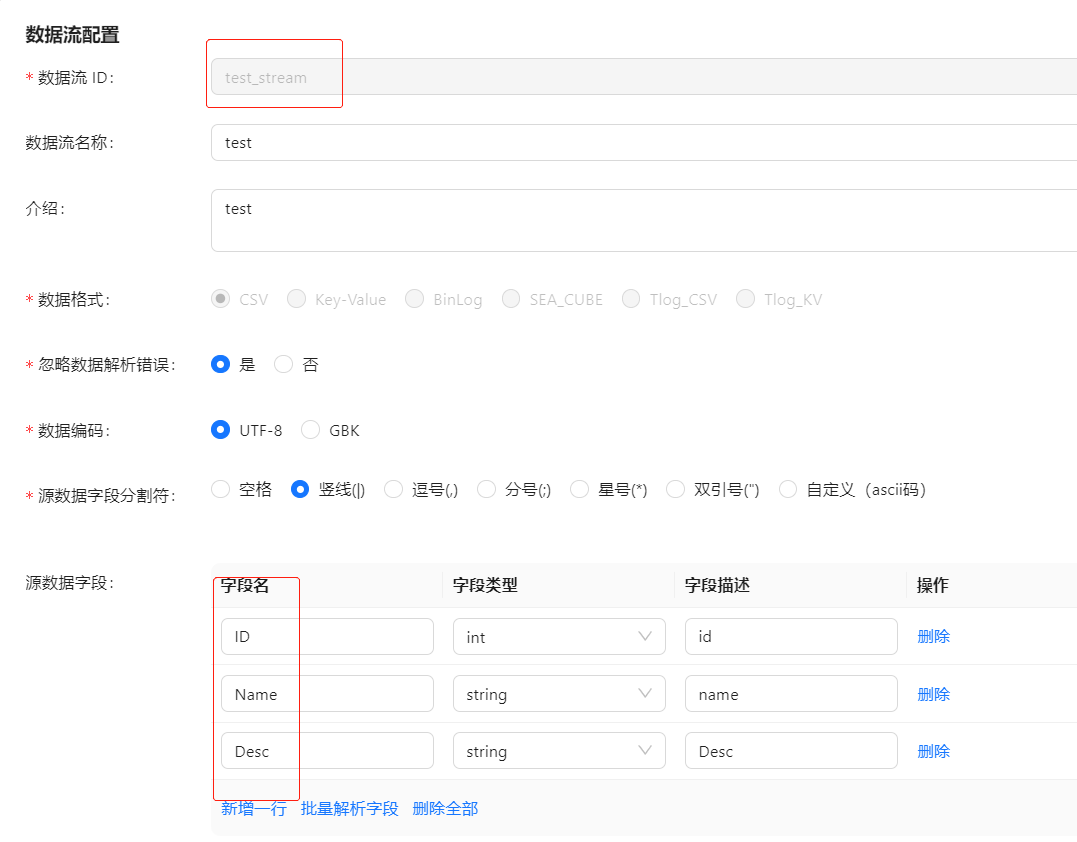Screen dimensions: 1077x842
Task: Click the 数据流名称 input field
Action: coord(640,143)
